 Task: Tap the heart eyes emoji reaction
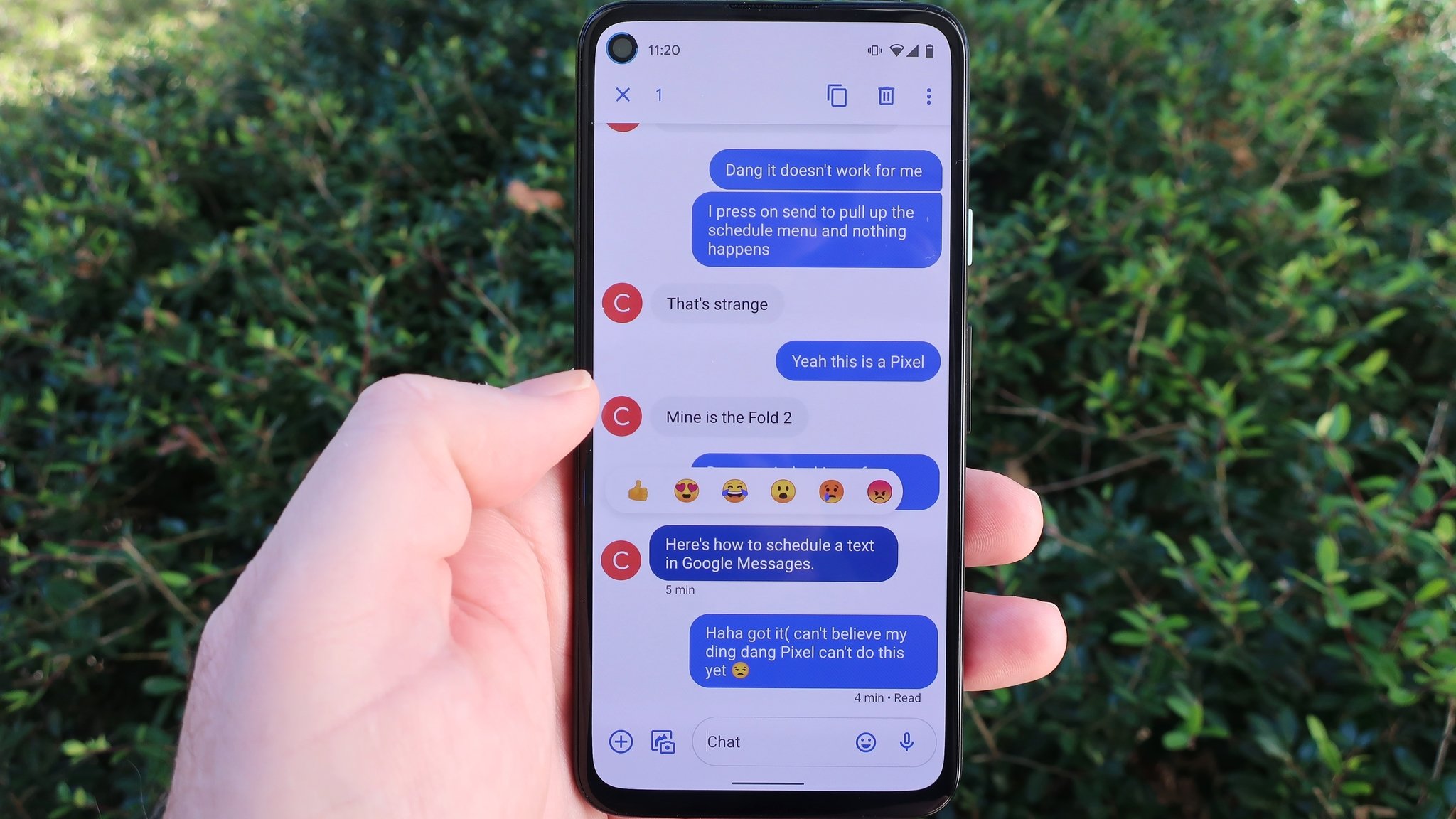[685, 490]
